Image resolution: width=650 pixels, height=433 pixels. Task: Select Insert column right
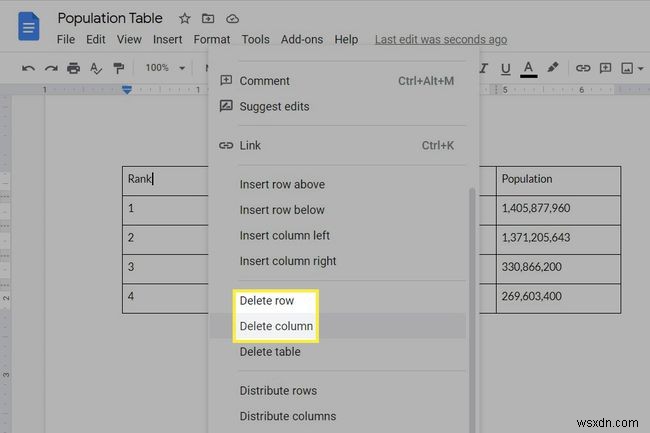pyautogui.click(x=337, y=261)
